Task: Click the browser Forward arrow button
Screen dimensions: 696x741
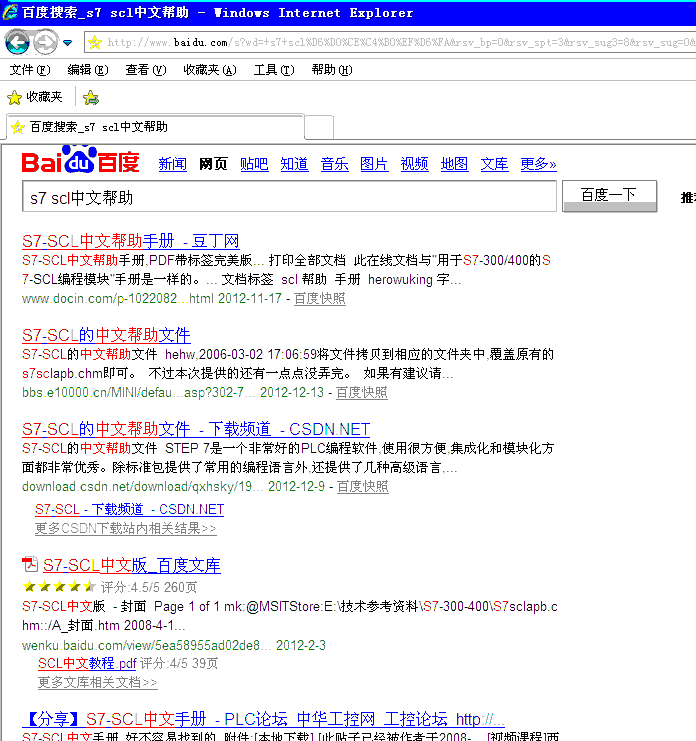Action: [45, 42]
